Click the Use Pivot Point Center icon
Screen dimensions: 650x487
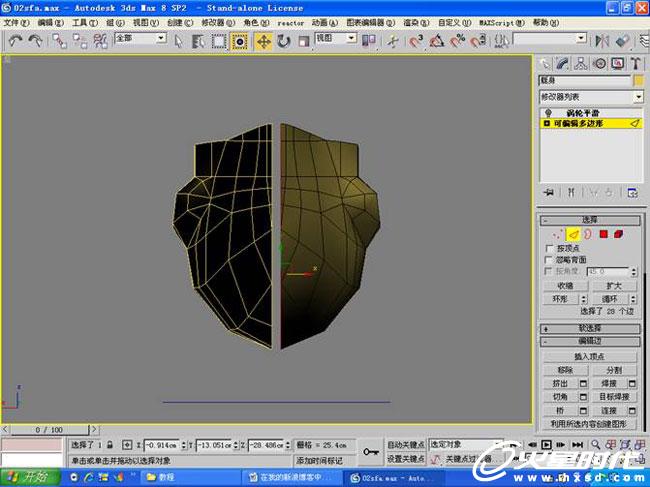point(369,41)
